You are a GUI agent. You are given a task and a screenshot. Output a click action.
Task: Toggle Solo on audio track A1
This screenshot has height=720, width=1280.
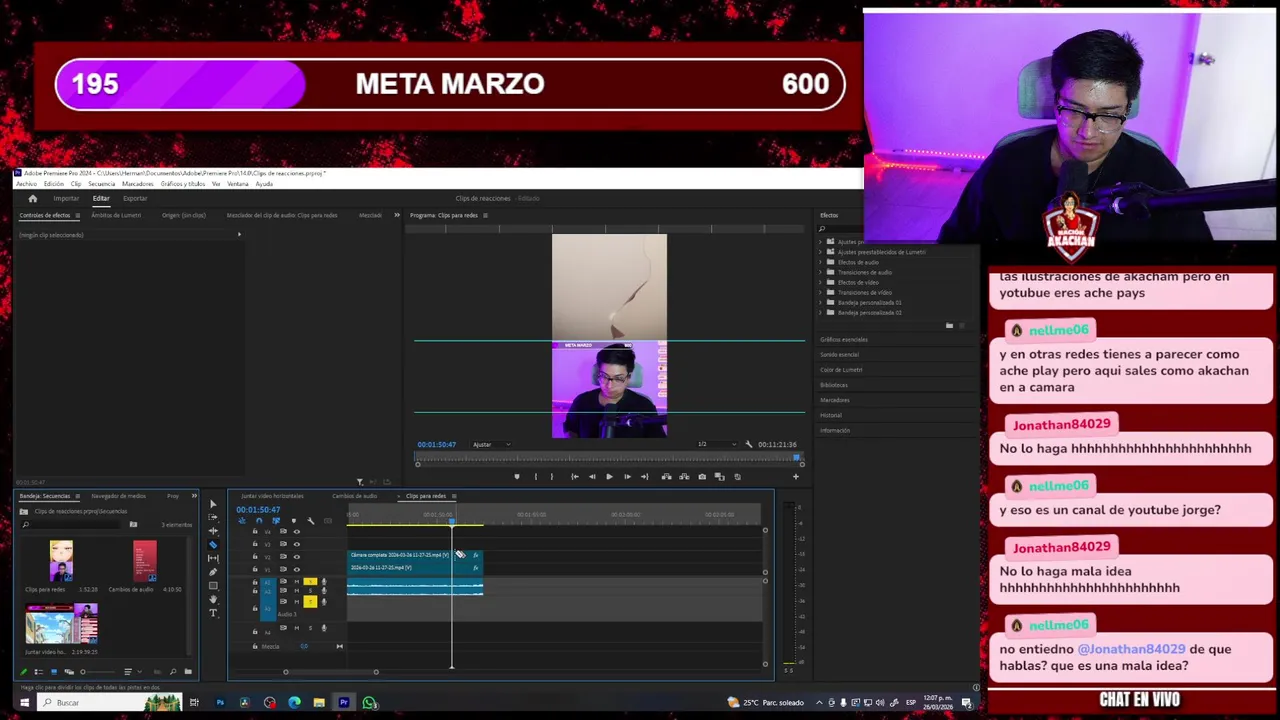point(310,581)
